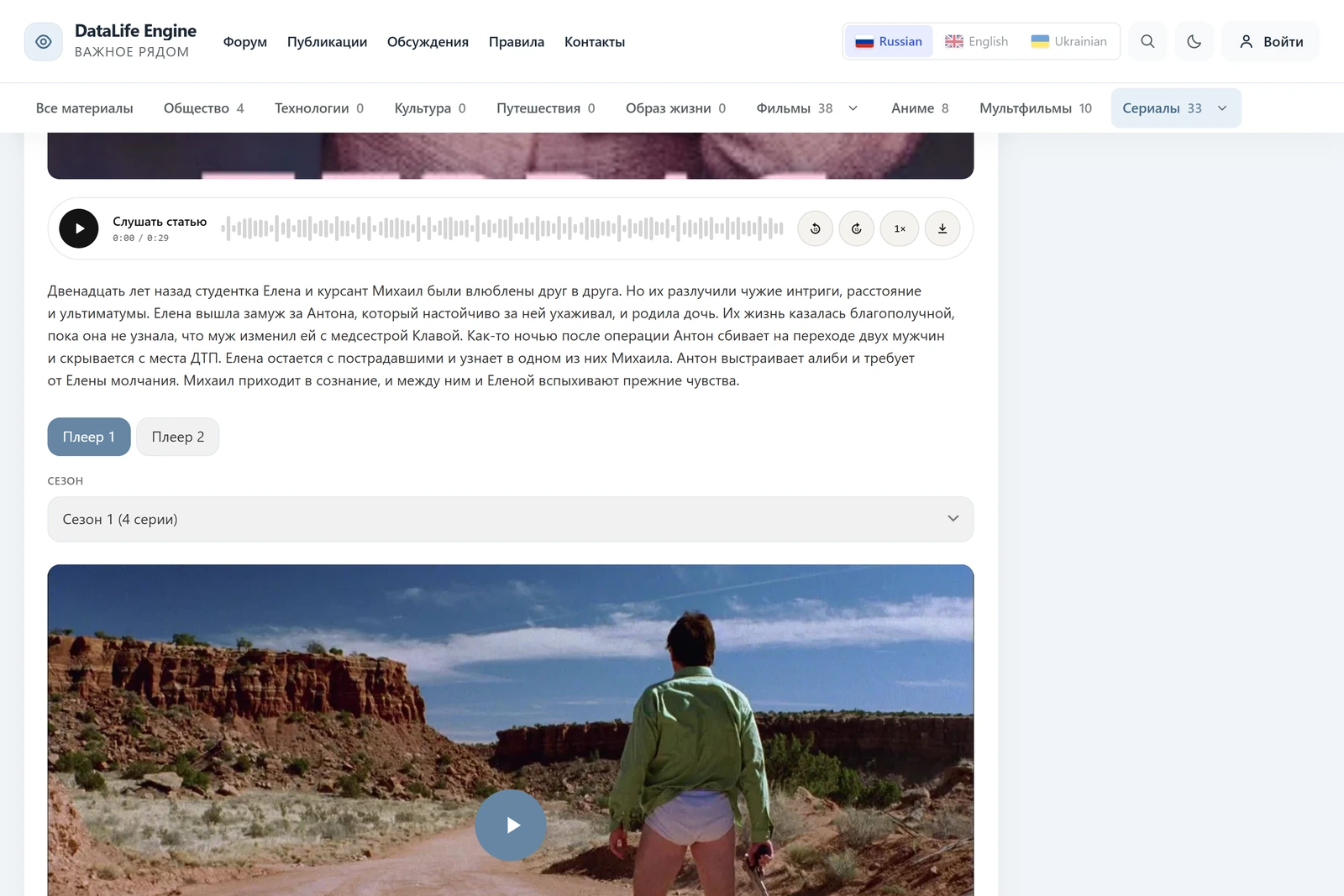The image size is (1344, 896).
Task: Start the video with the play button
Action: coord(511,825)
